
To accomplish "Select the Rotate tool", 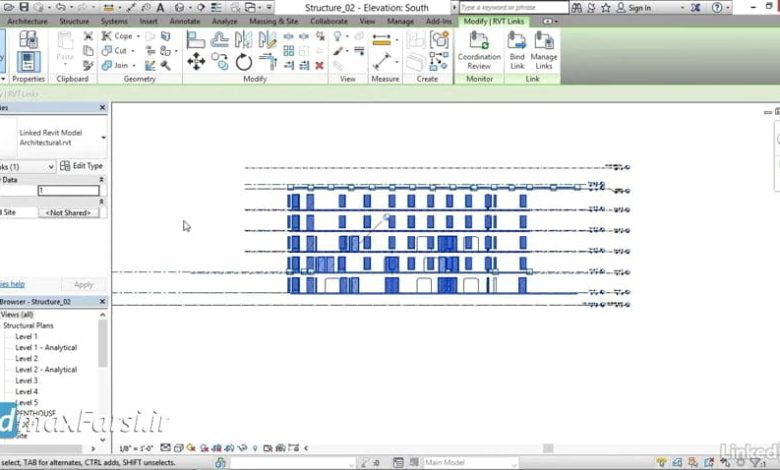I will [244, 62].
